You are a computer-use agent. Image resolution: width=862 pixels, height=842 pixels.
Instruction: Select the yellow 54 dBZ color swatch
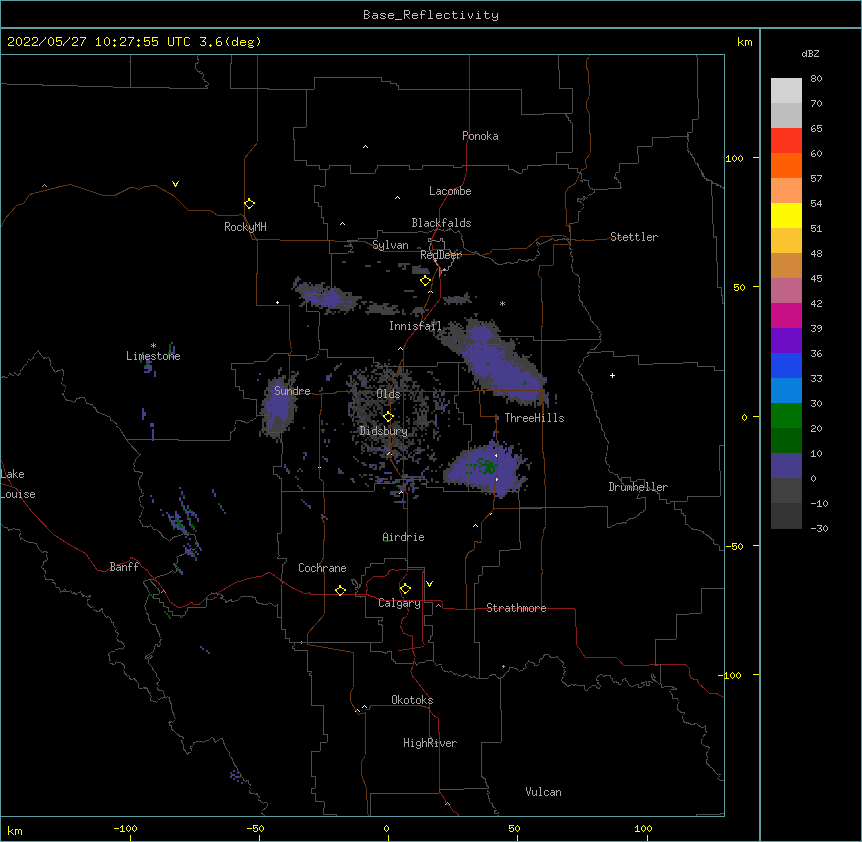click(786, 215)
